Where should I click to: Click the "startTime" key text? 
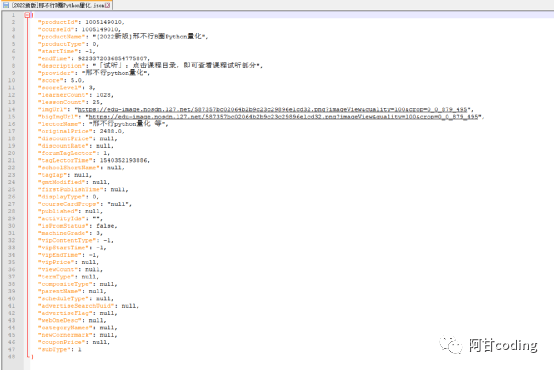coord(57,51)
